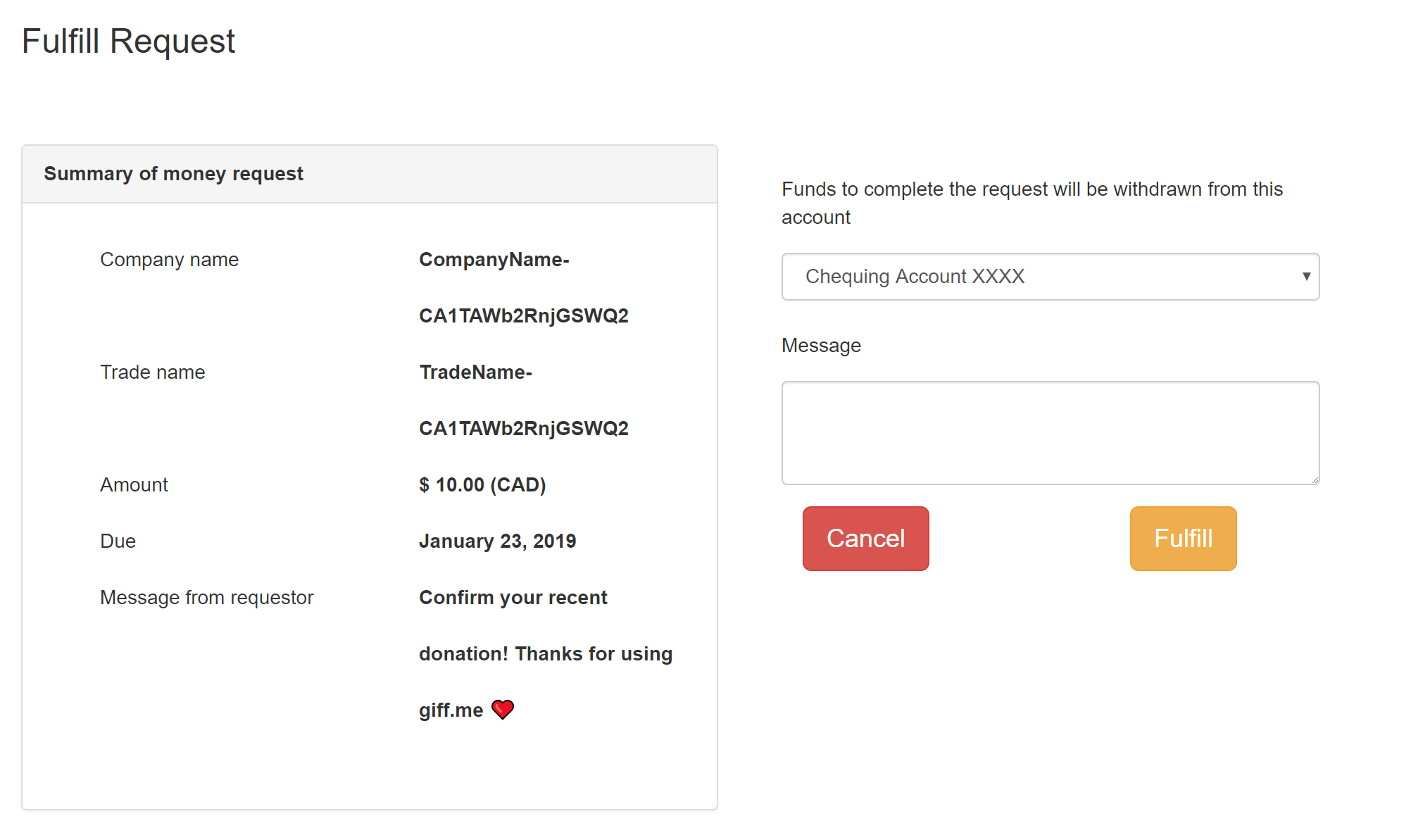
Task: Open the Chequing Account dropdown
Action: (1049, 277)
